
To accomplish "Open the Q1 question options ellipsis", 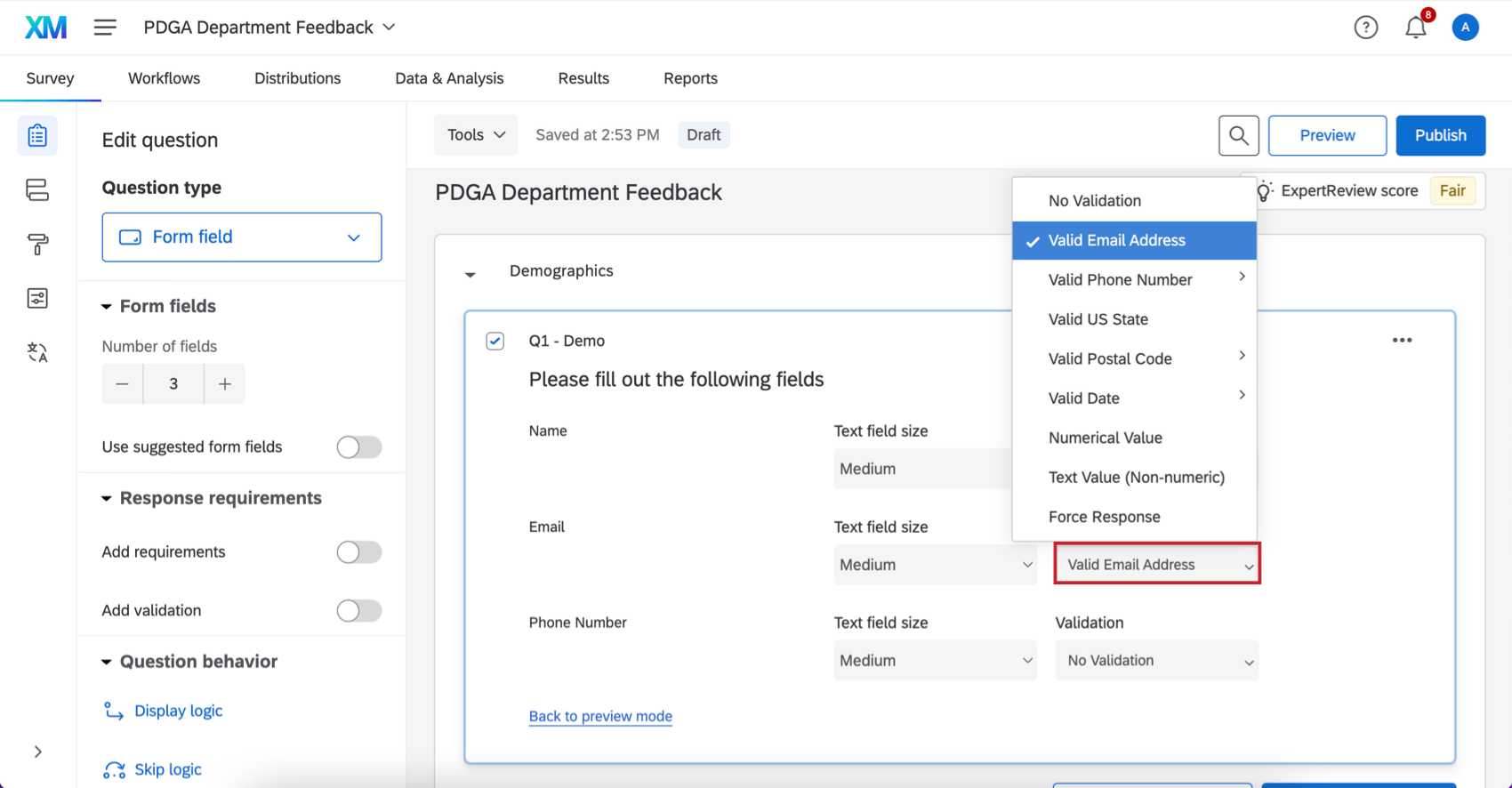I will tap(1402, 340).
